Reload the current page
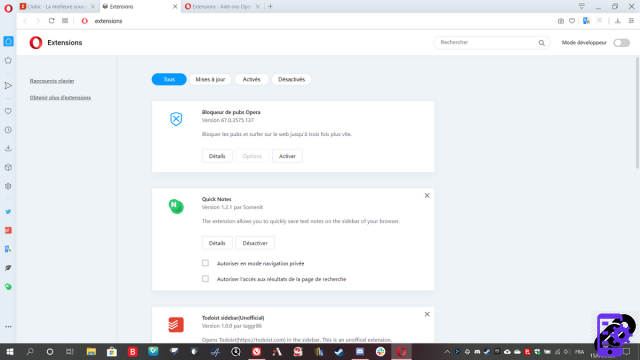Viewport: 640px width, 360px height. pos(51,21)
